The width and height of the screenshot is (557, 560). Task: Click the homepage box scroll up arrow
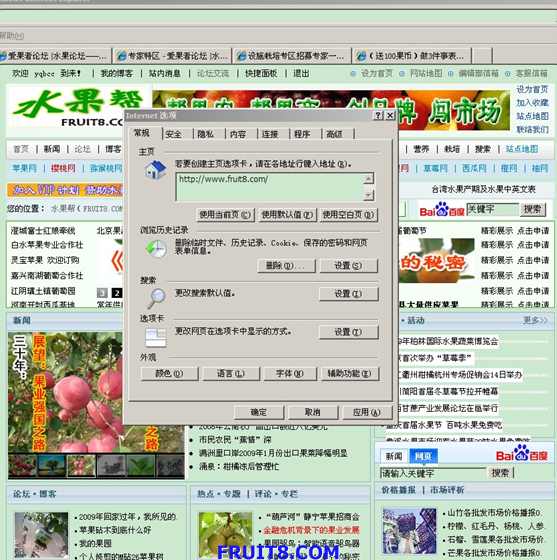pos(368,178)
